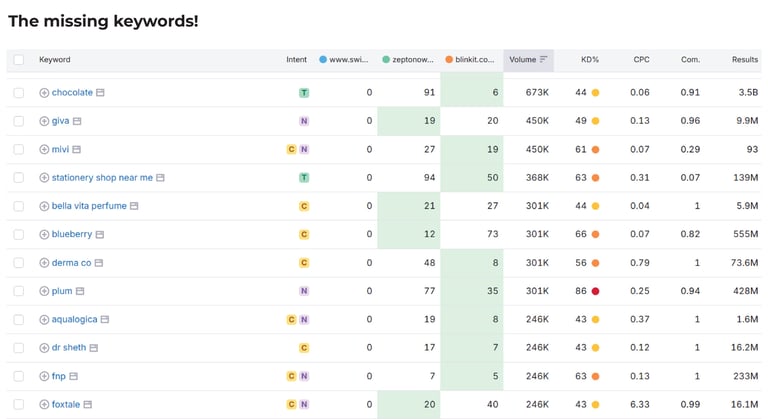The width and height of the screenshot is (768, 419).
Task: Select the checkbox for the plum row
Action: pos(19,291)
